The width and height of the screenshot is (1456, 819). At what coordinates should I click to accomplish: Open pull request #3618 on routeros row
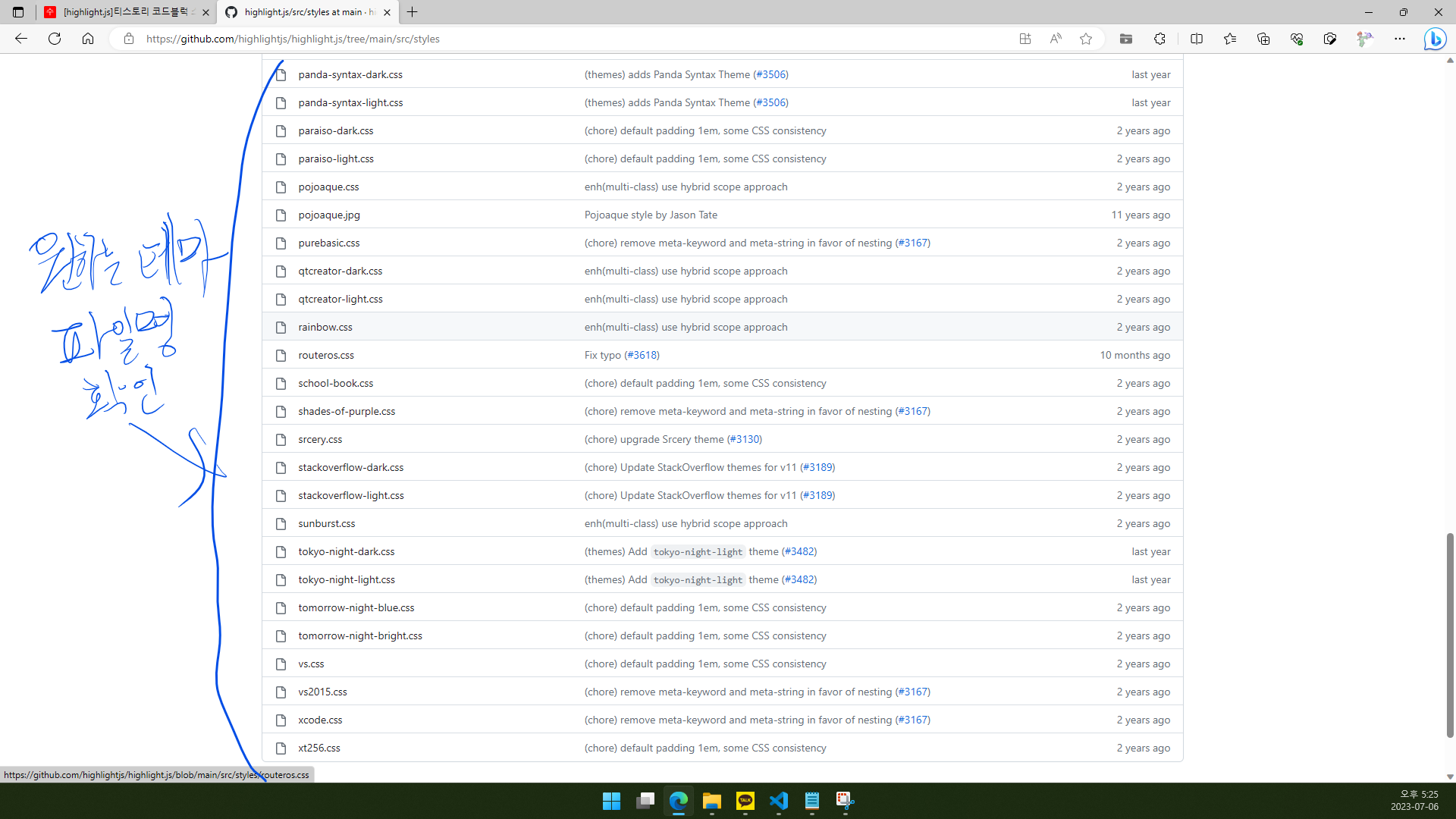(642, 355)
